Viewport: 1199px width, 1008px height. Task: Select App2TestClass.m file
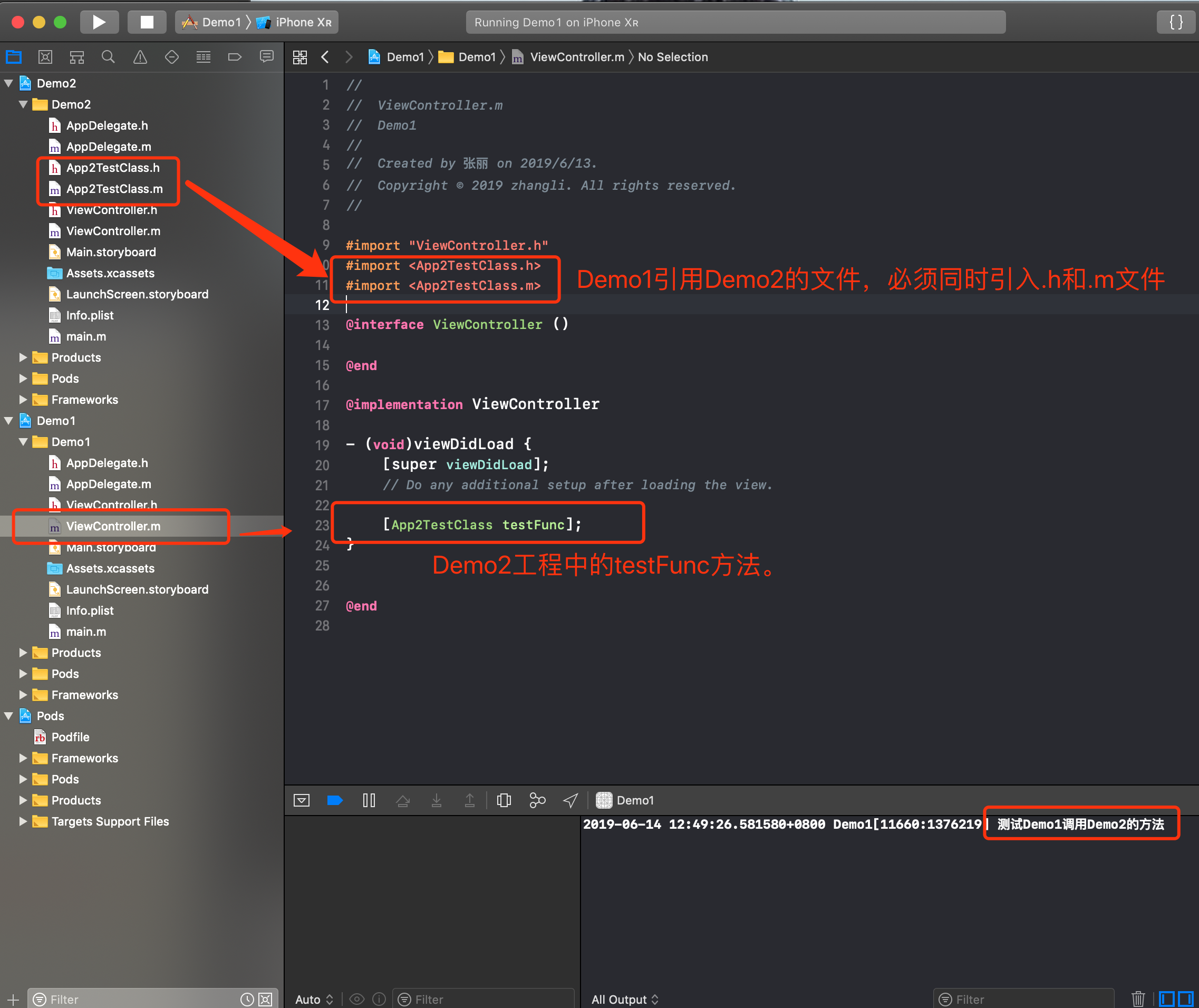pos(114,189)
